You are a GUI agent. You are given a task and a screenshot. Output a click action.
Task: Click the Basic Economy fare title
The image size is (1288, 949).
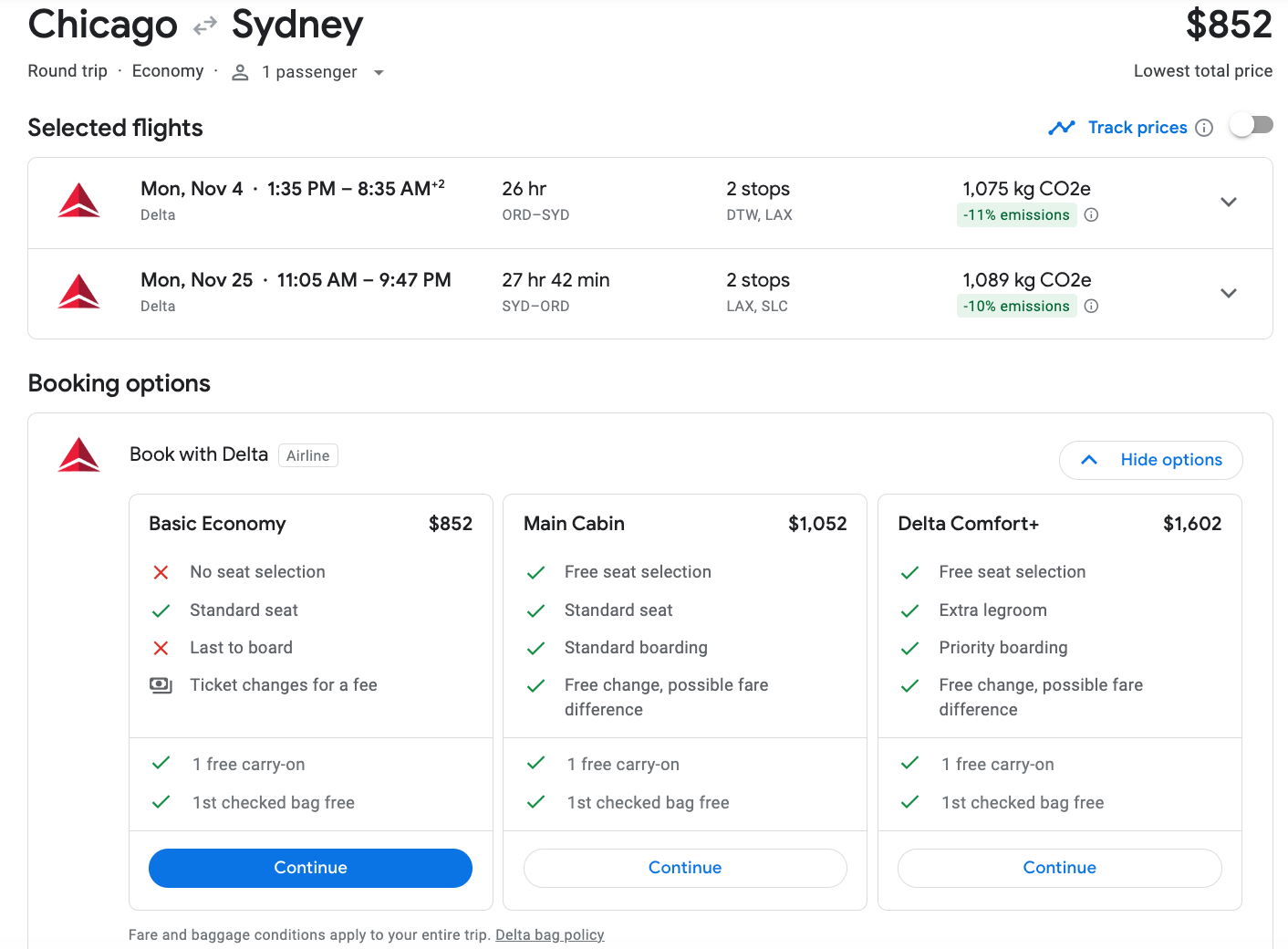(217, 524)
